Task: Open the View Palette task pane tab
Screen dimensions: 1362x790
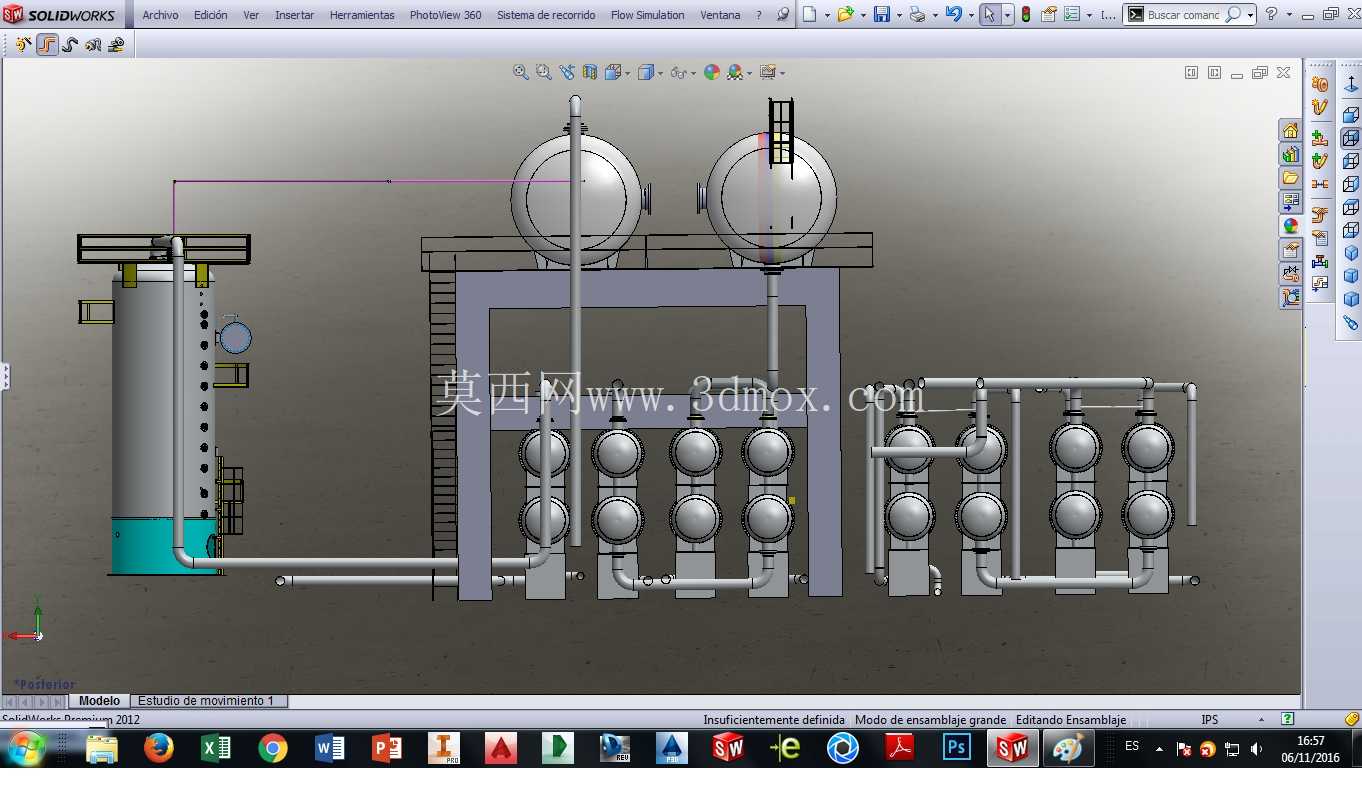Action: [x=1291, y=202]
